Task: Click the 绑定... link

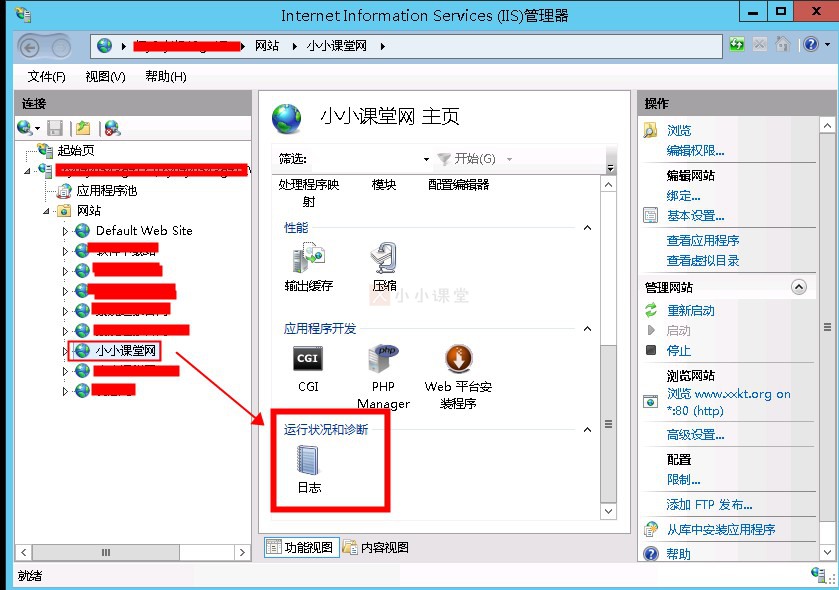Action: click(x=683, y=196)
